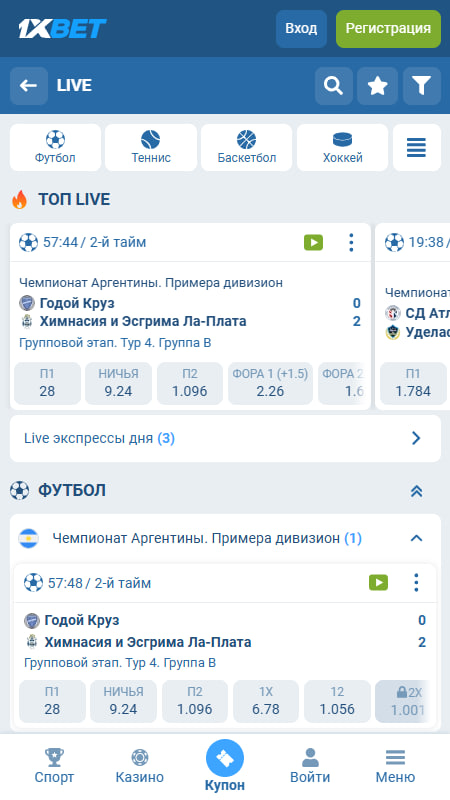Click the Регистрация button
This screenshot has width=450, height=800.
(388, 29)
